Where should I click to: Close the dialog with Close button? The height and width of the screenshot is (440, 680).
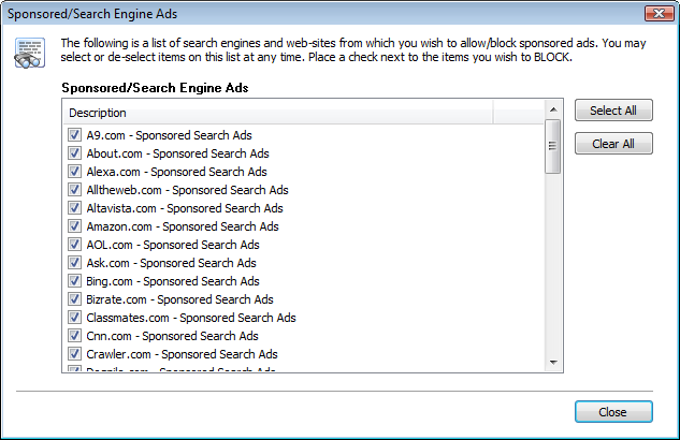click(614, 412)
